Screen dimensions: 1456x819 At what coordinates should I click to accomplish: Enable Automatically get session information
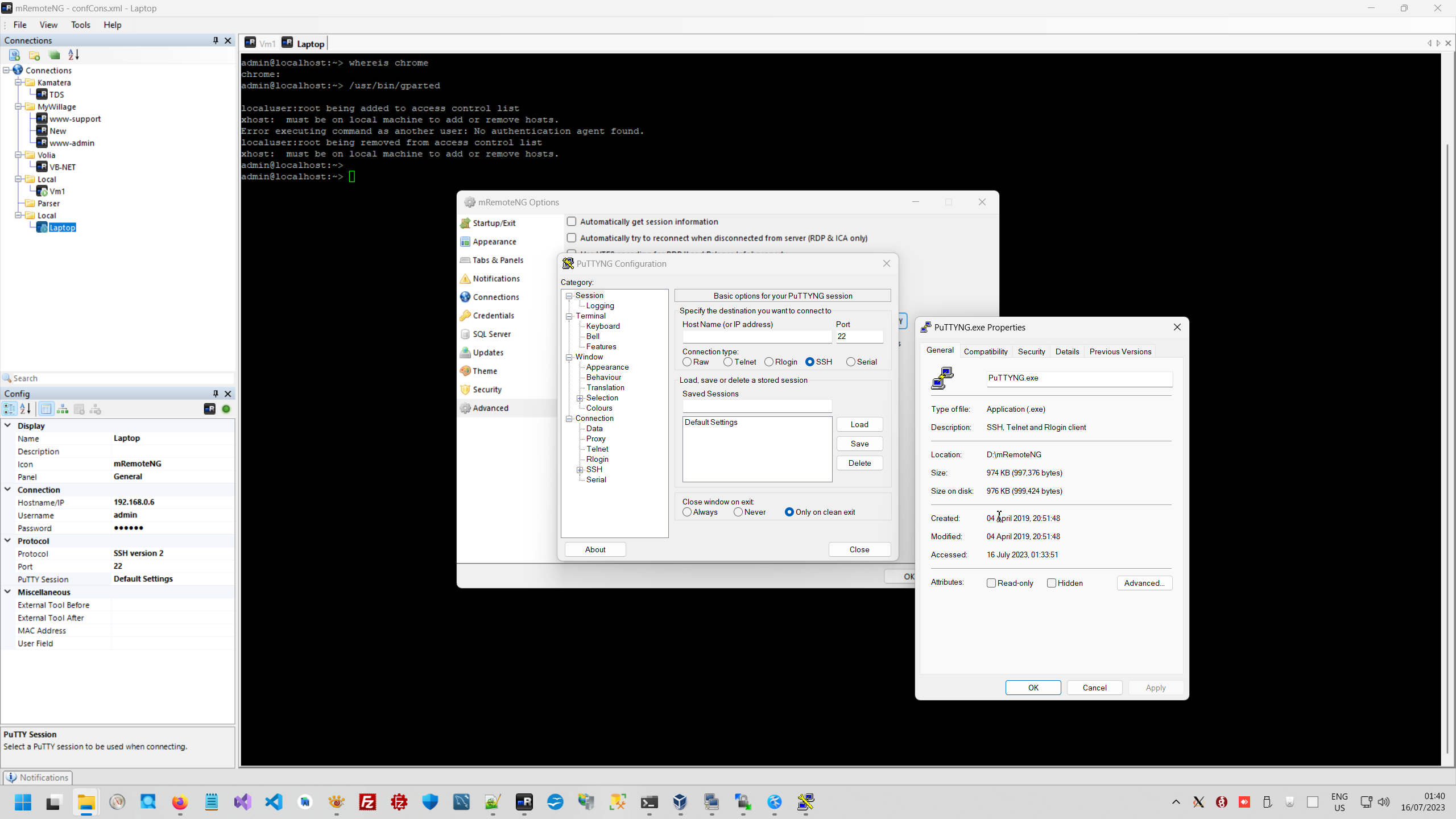572,221
